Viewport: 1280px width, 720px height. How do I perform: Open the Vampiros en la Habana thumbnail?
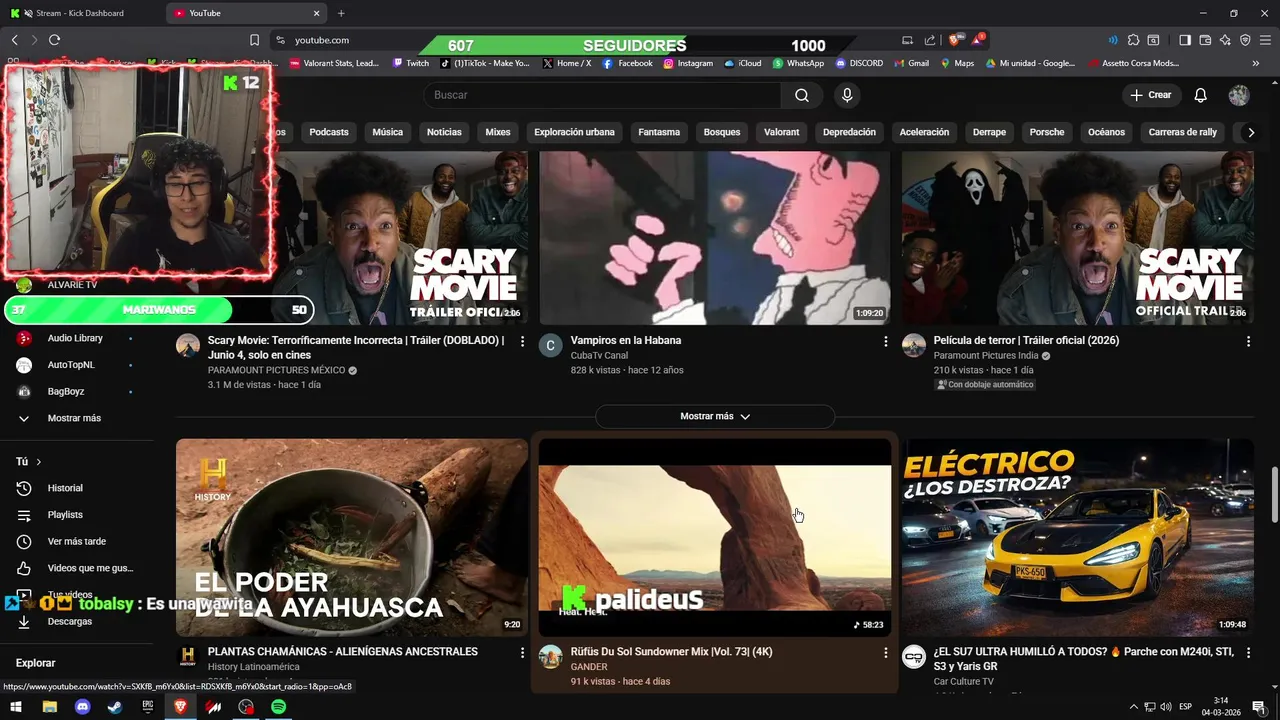point(715,238)
